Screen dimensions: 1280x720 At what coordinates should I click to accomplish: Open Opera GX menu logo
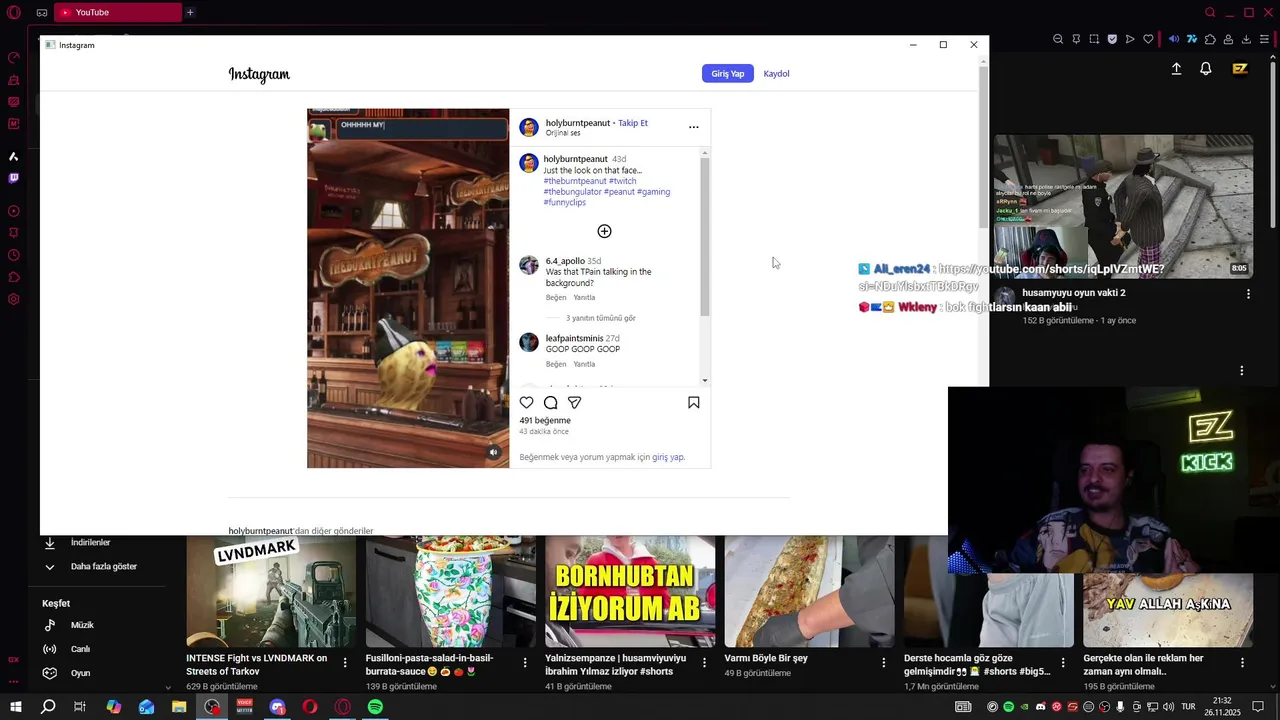[x=14, y=12]
